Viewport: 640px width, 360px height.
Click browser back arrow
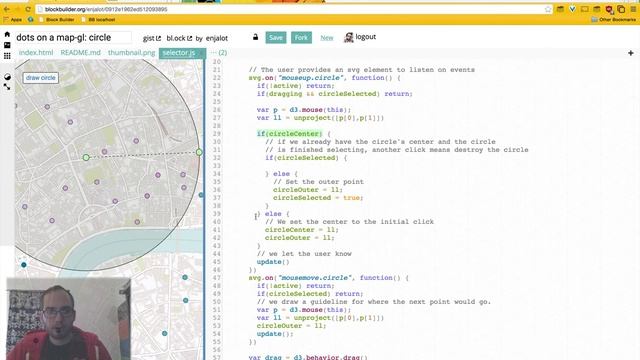coord(7,9)
